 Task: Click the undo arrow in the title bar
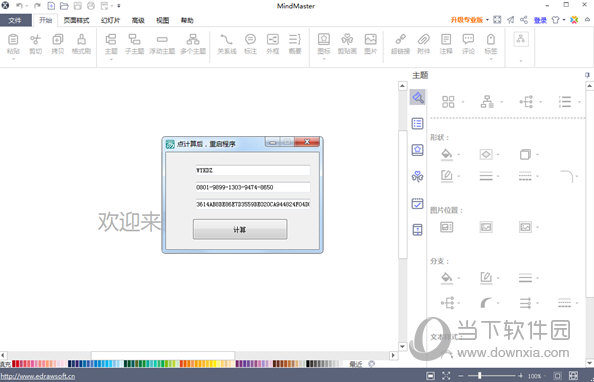(19, 6)
